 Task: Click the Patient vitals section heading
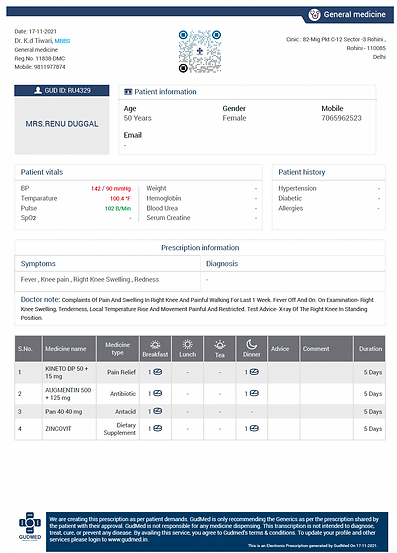pyautogui.click(x=42, y=172)
